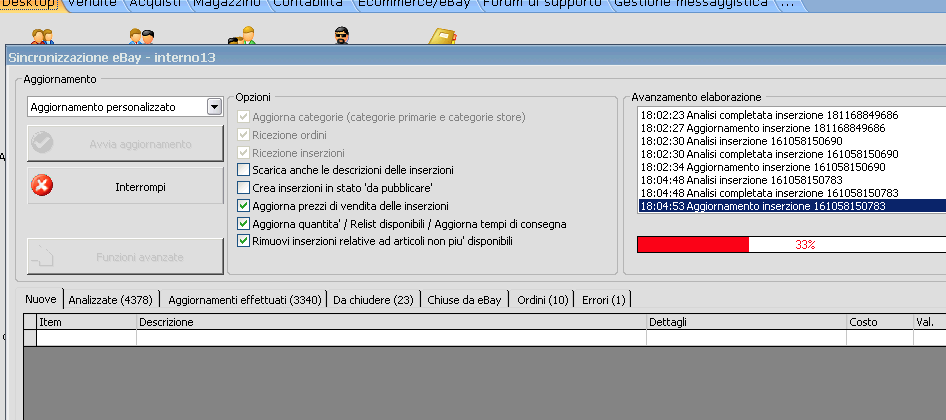
Task: Click the Funzioni avanzate button
Action: click(125, 256)
